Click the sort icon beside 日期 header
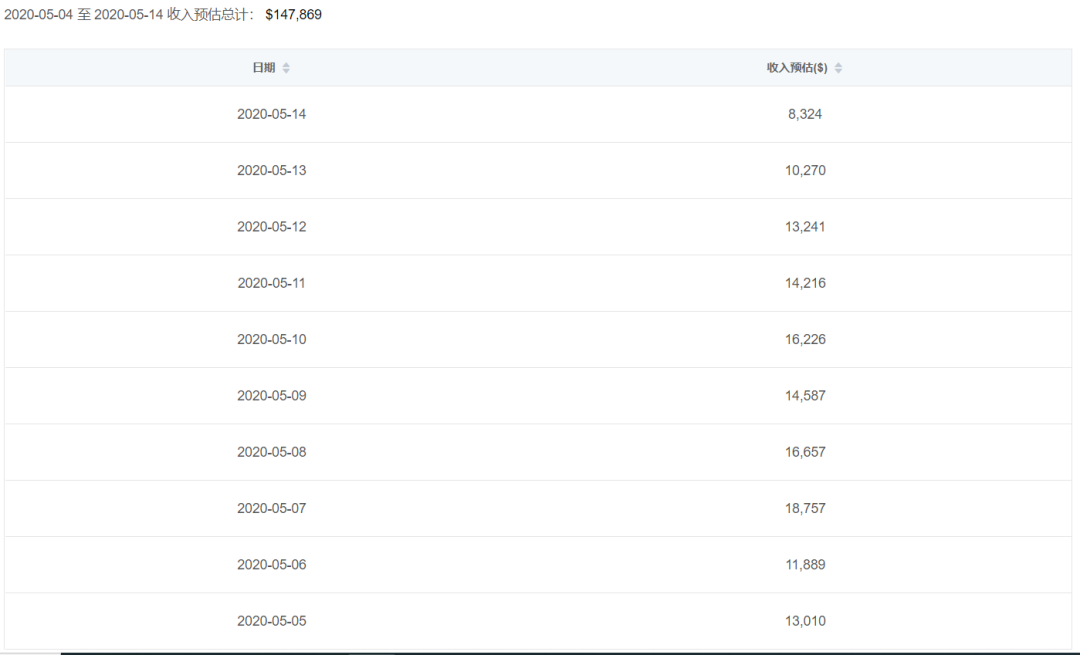 [286, 68]
